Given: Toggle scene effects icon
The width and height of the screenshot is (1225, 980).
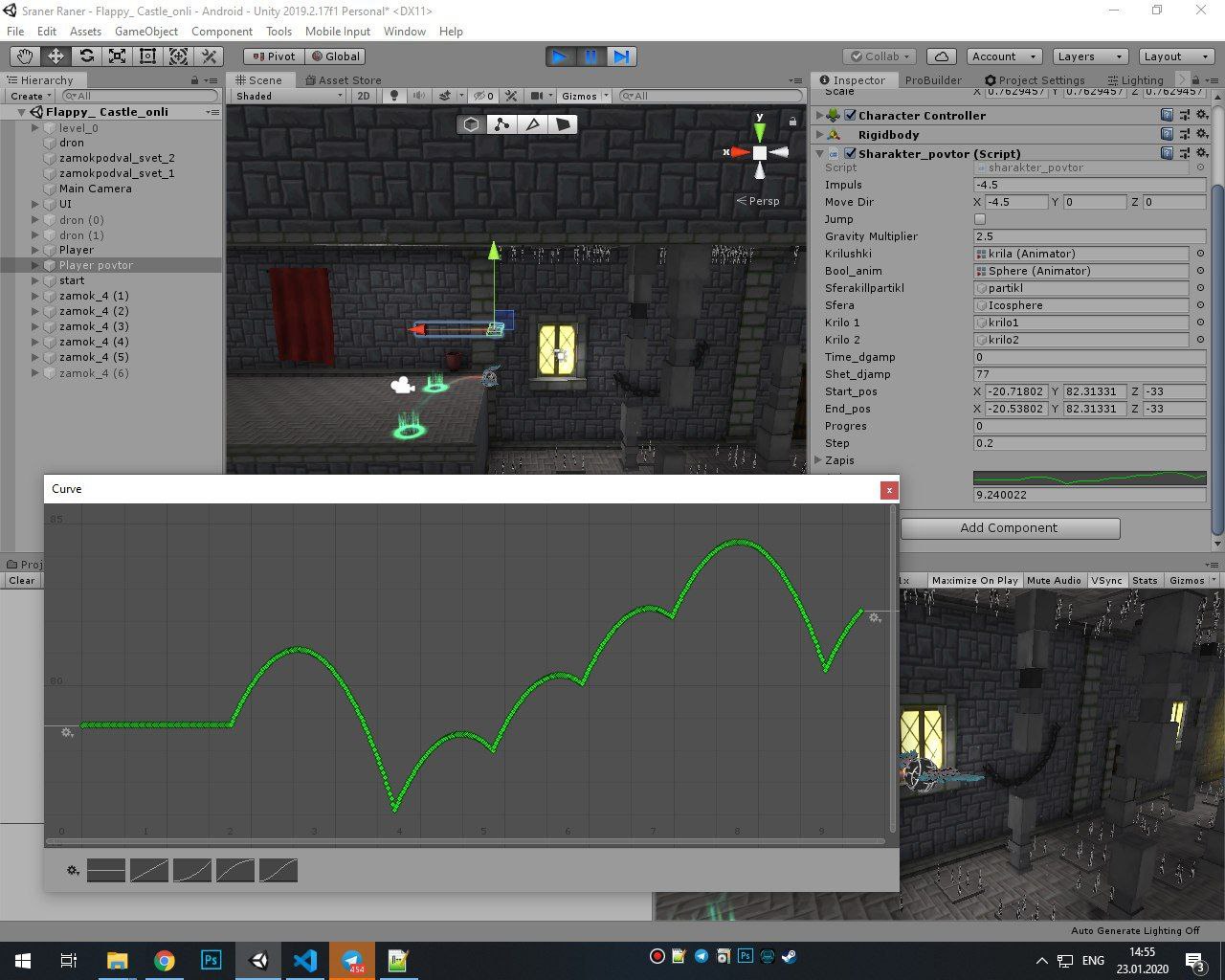Looking at the screenshot, I should point(445,96).
